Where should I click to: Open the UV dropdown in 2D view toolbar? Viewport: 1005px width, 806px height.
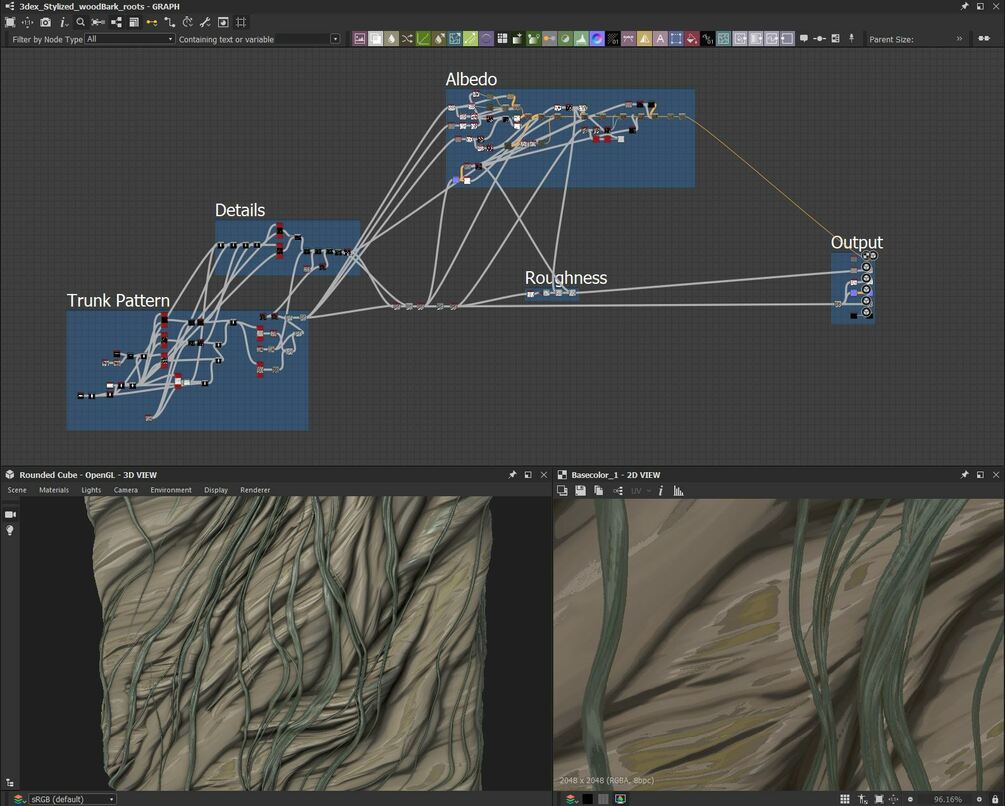coord(640,491)
